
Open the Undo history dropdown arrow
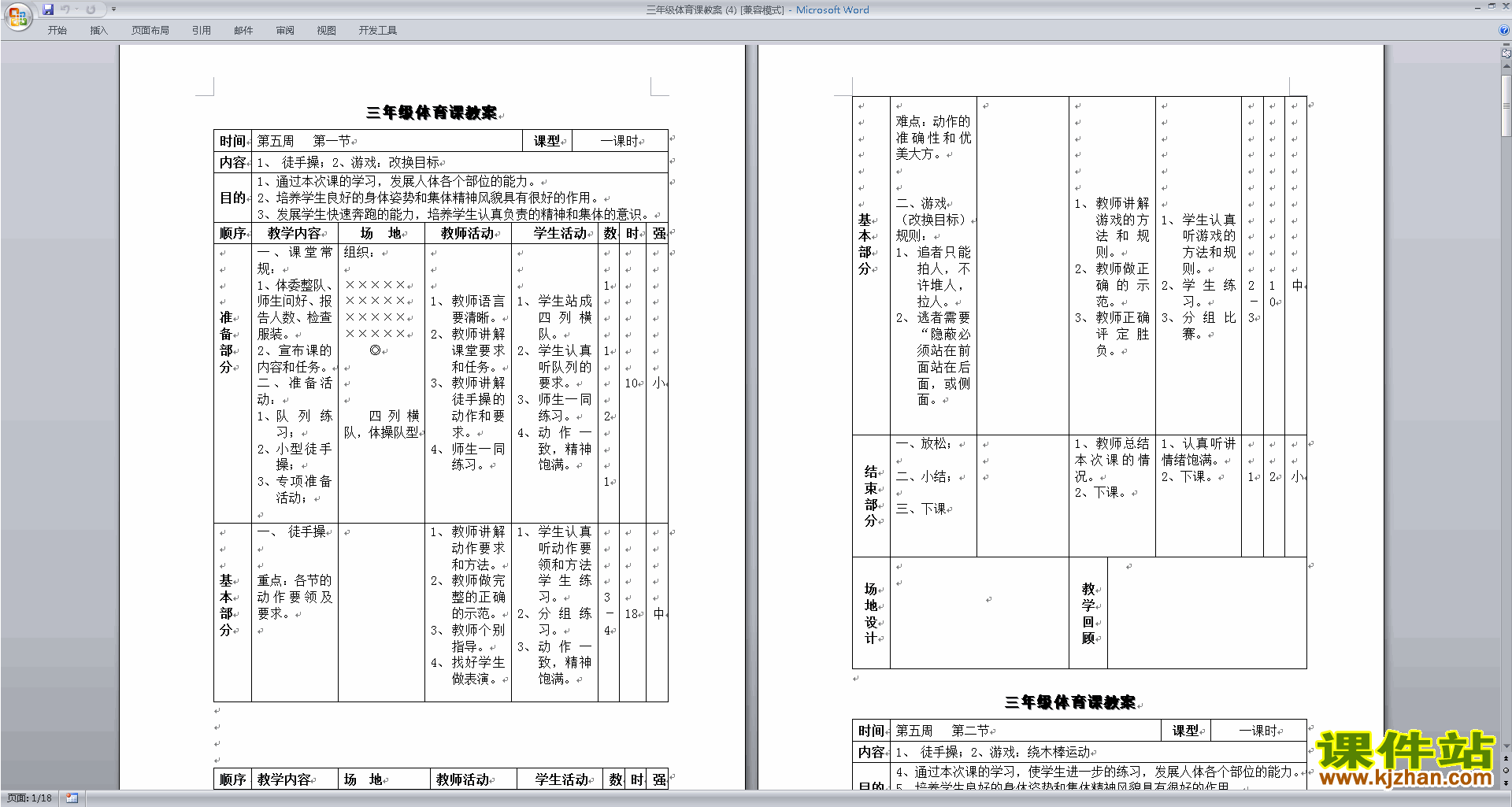pyautogui.click(x=76, y=9)
